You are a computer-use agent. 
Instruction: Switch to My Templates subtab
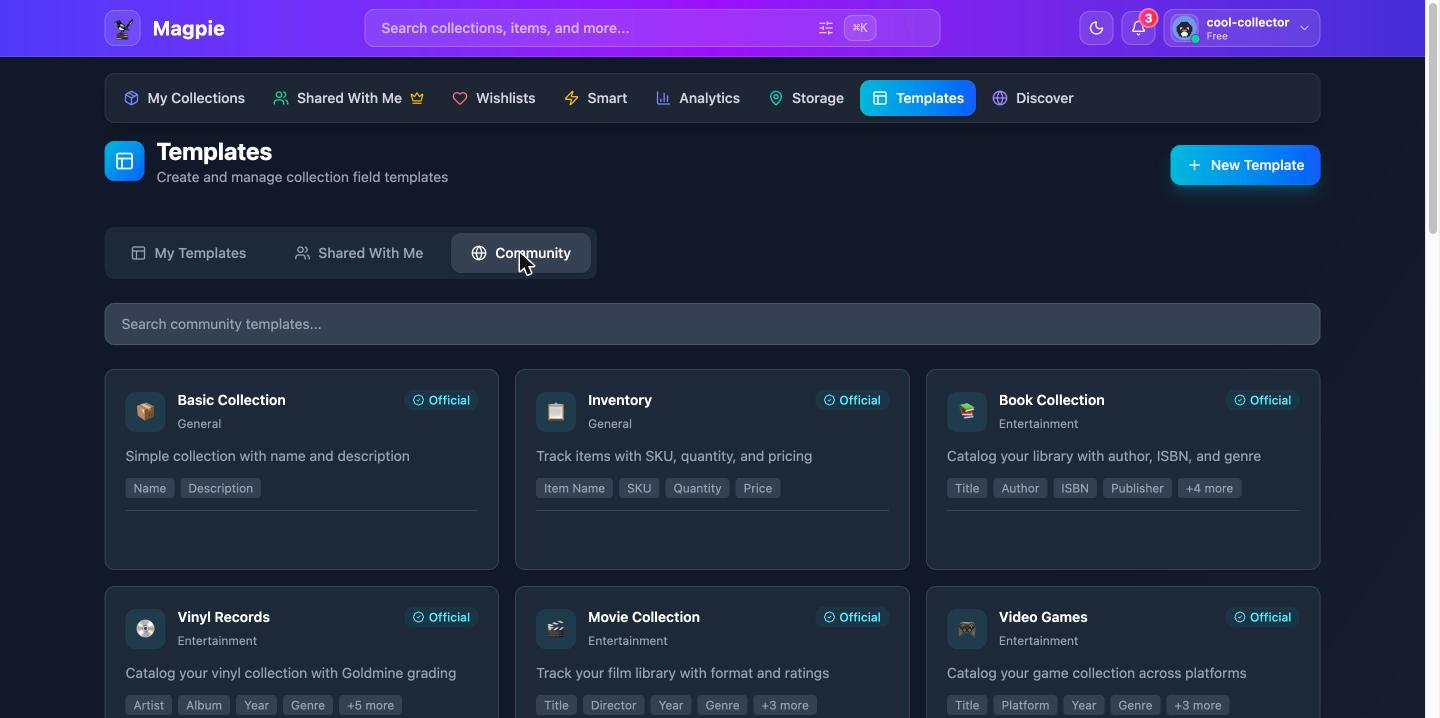189,253
